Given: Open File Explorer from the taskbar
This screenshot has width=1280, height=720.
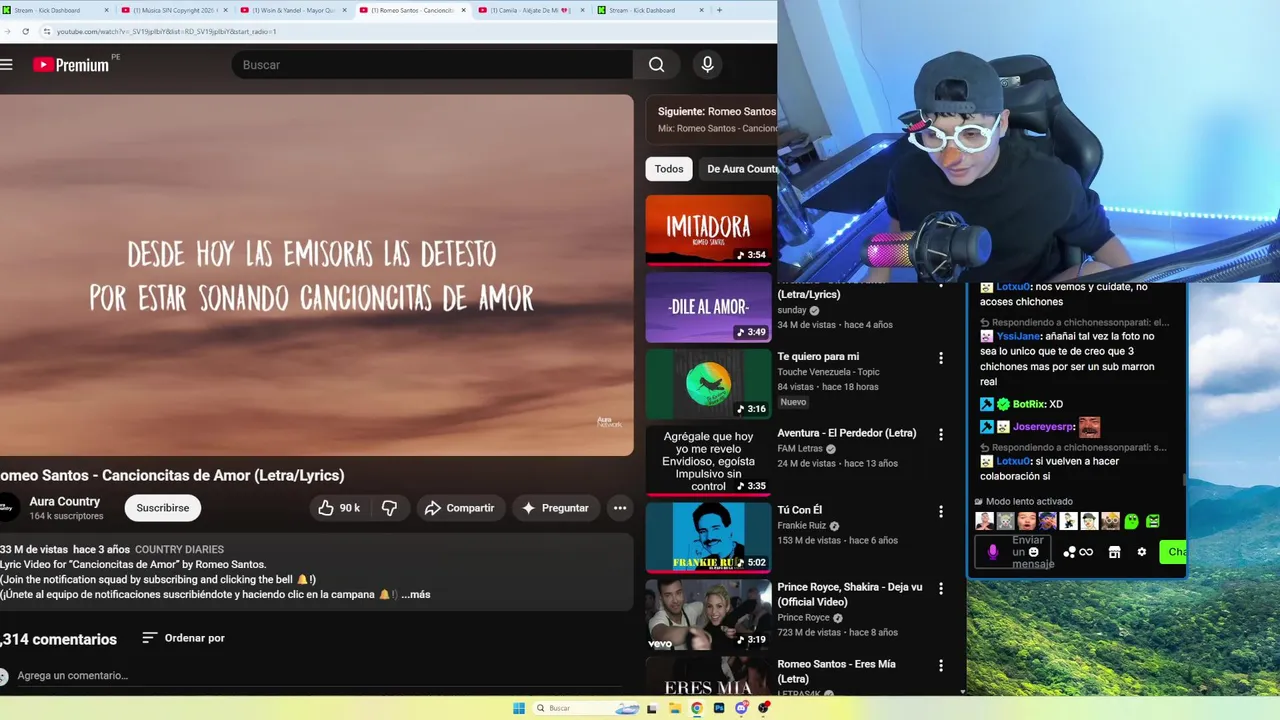Looking at the screenshot, I should click(x=675, y=708).
